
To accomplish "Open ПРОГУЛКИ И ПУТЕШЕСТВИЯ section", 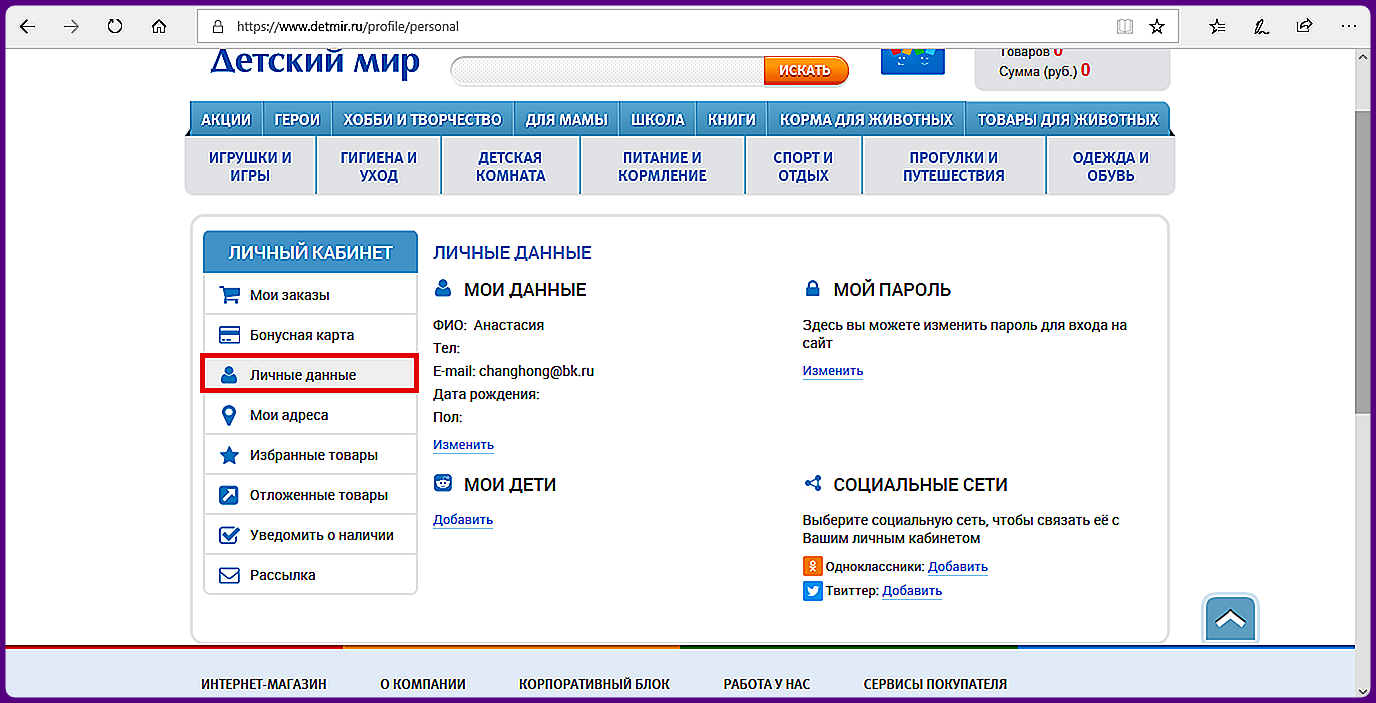I will 954,166.
